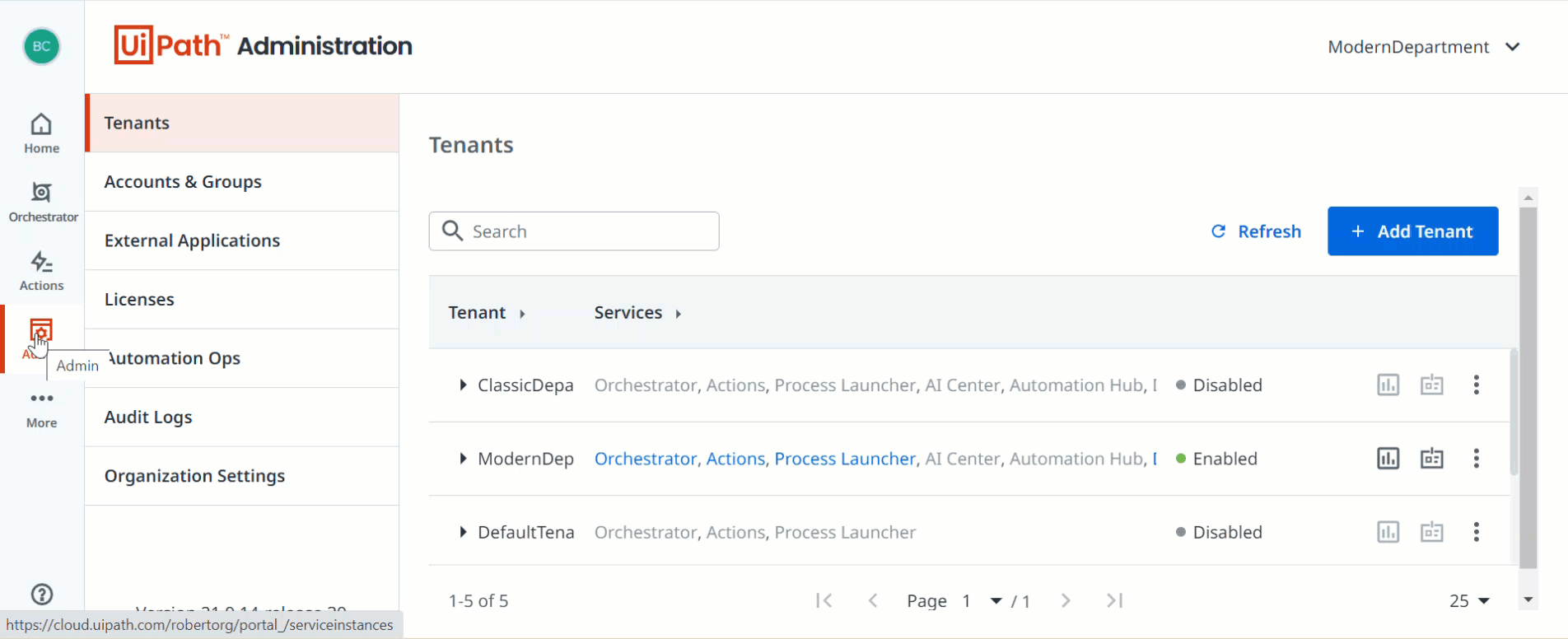This screenshot has width=1568, height=639.
Task: Open the 25 items-per-page dropdown
Action: (x=1470, y=600)
